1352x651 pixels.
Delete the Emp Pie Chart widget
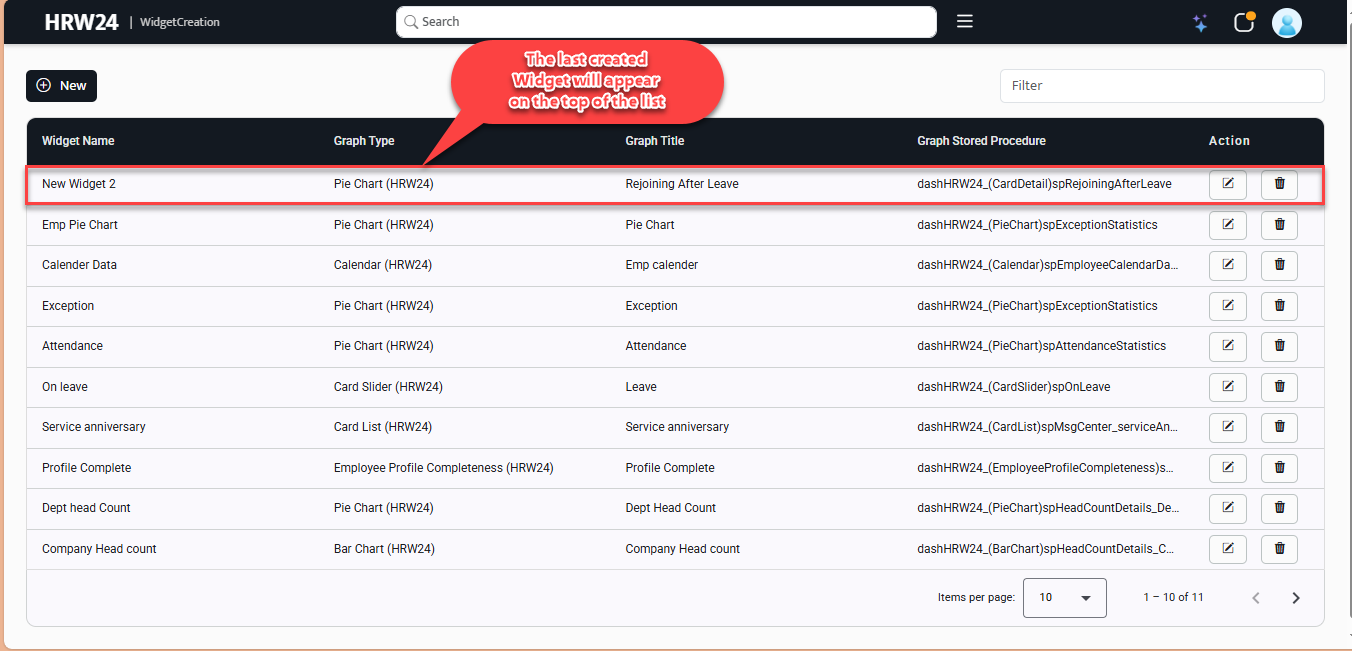click(1279, 225)
